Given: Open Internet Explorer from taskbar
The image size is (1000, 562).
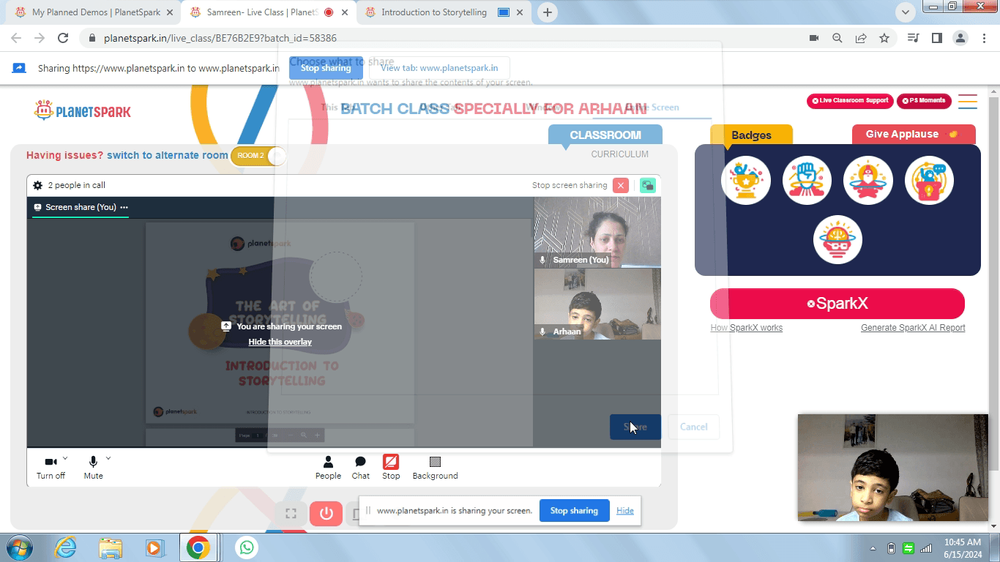Looking at the screenshot, I should 65,548.
